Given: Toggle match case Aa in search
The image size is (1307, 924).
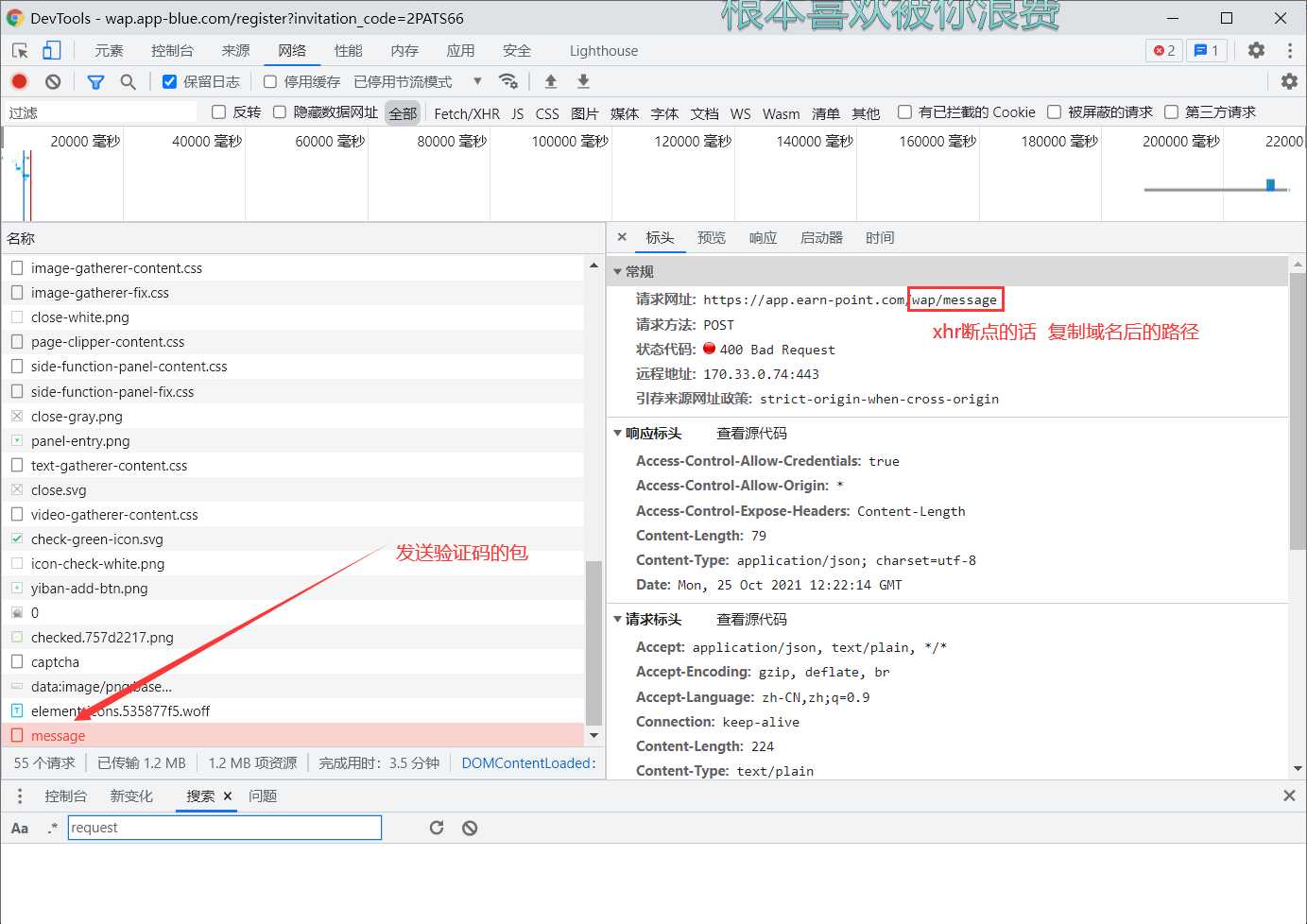Looking at the screenshot, I should [x=20, y=828].
